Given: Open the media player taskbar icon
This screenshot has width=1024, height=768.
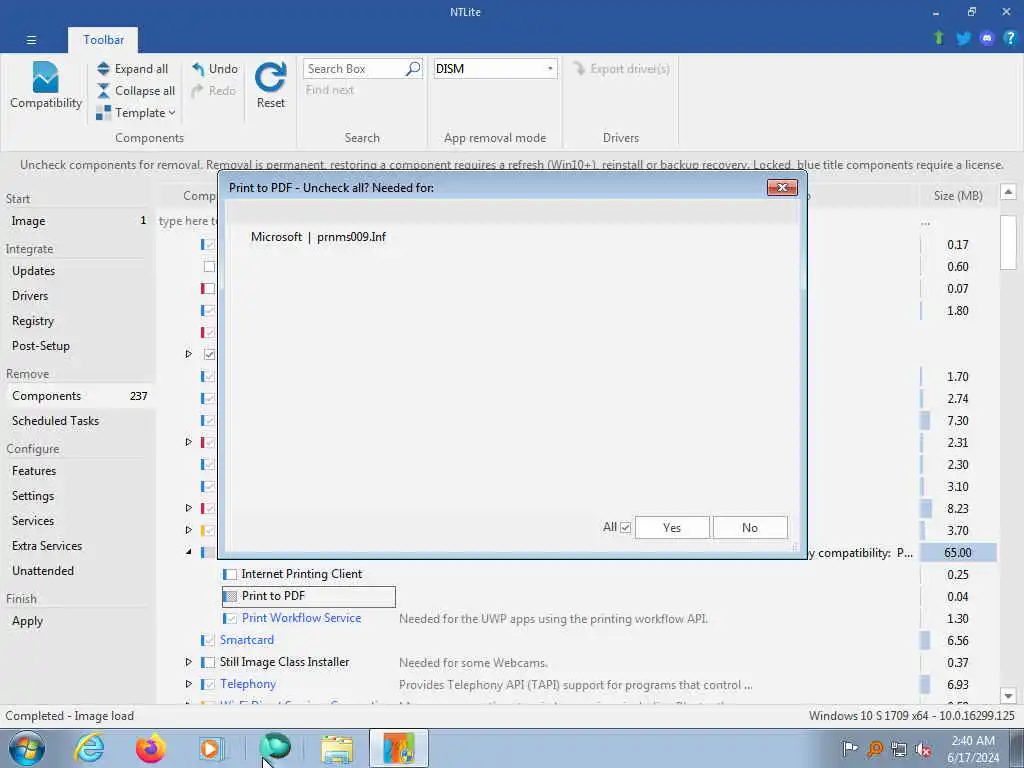Looking at the screenshot, I should 211,748.
